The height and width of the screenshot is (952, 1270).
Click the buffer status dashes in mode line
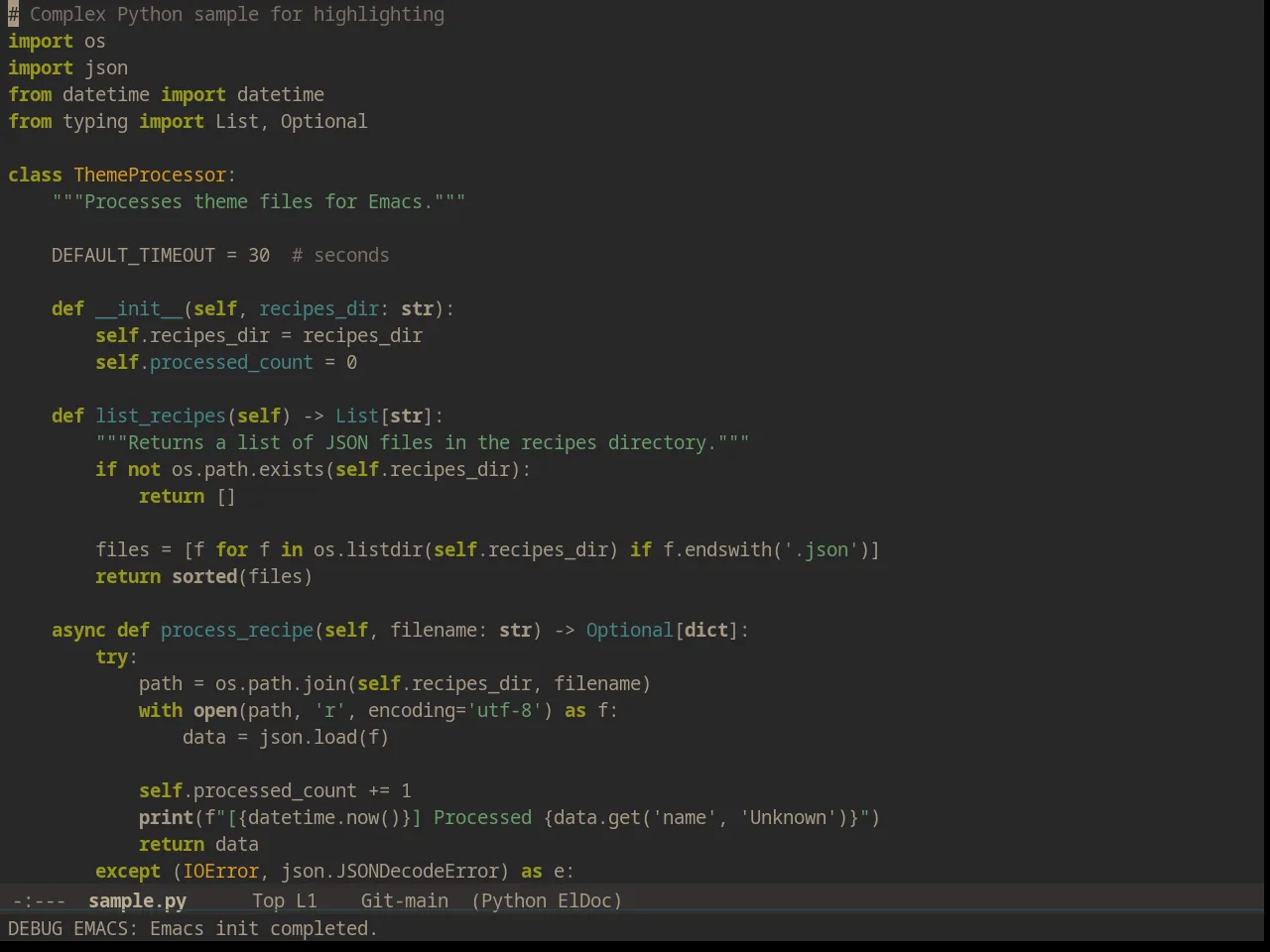(x=39, y=900)
